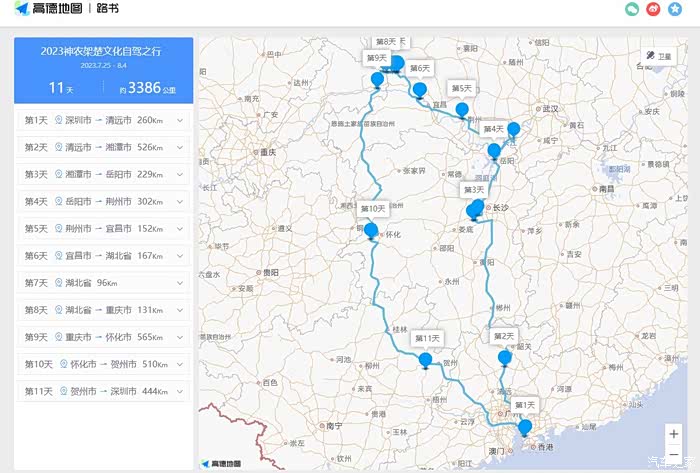Zoom out the map with minus button
The width and height of the screenshot is (700, 473).
click(x=674, y=451)
